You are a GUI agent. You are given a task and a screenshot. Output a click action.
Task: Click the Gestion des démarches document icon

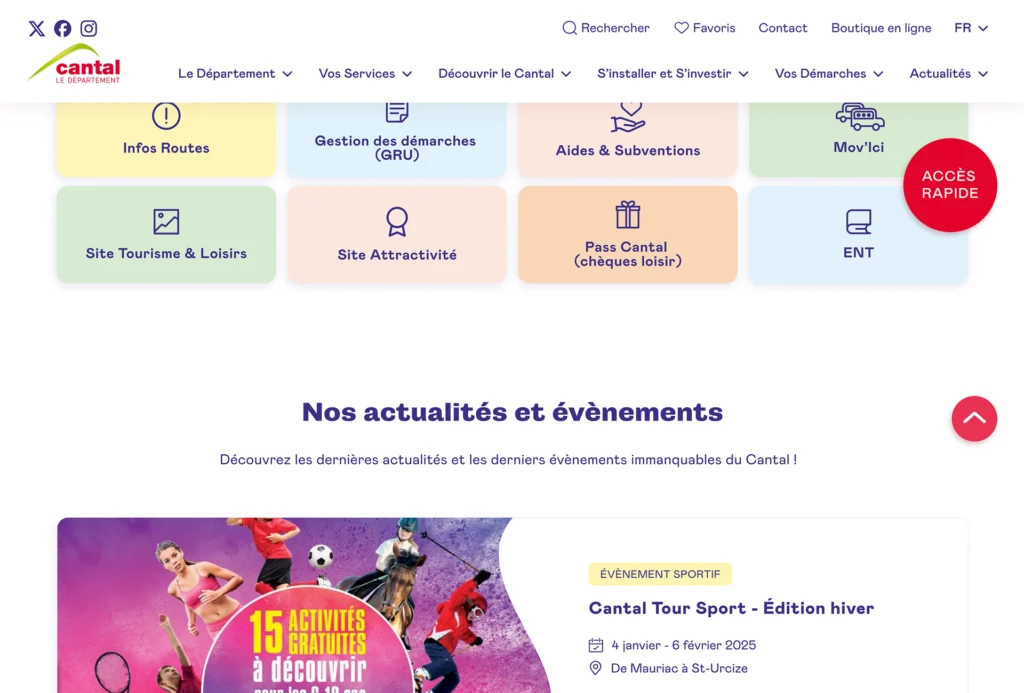[396, 112]
